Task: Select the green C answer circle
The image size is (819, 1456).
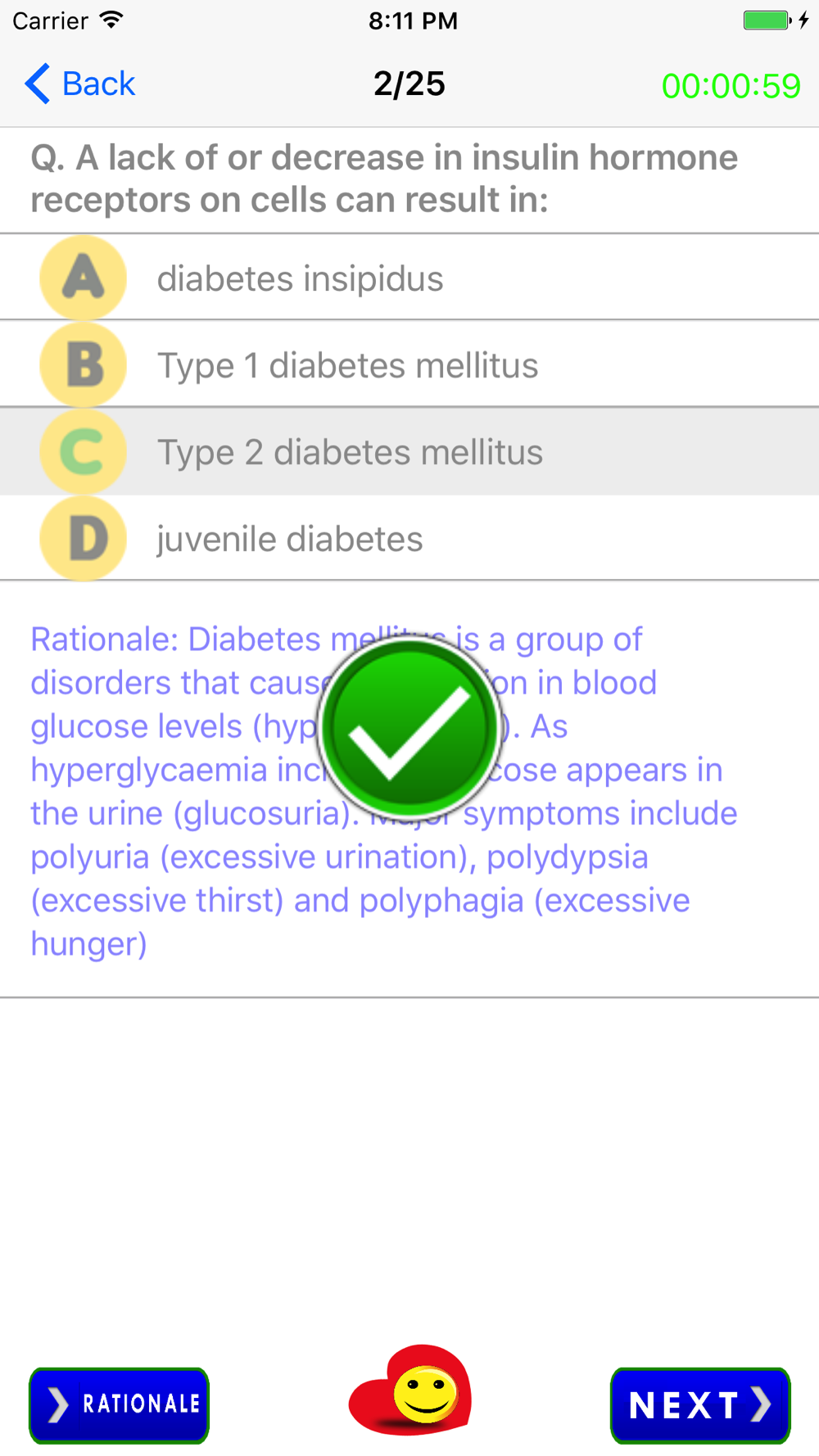Action: (x=83, y=451)
